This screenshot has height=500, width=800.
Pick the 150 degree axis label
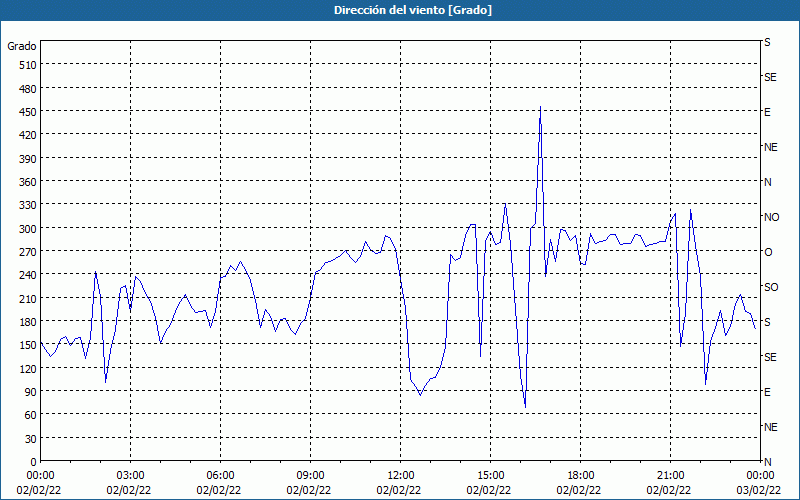pyautogui.click(x=28, y=345)
